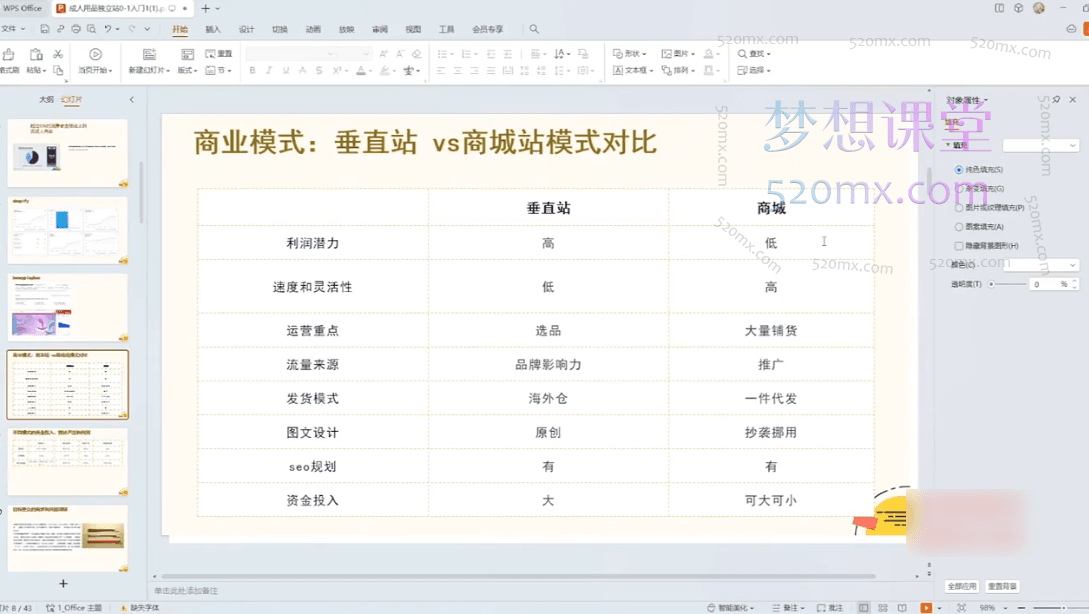Switch to the 大纲 panel tab
This screenshot has width=1089, height=614.
[x=46, y=99]
